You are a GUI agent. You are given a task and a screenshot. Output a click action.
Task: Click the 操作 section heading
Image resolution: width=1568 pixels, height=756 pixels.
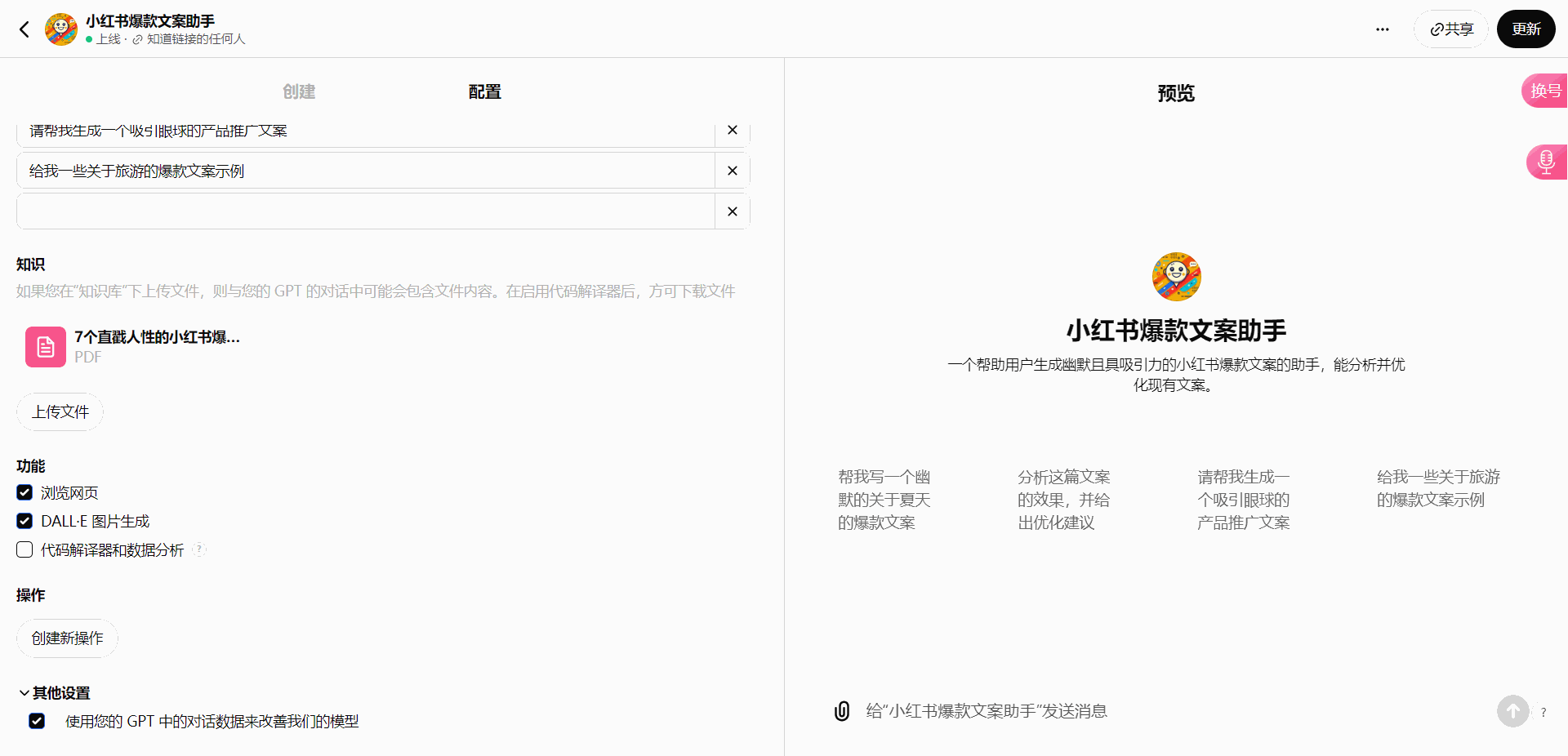pyautogui.click(x=31, y=595)
